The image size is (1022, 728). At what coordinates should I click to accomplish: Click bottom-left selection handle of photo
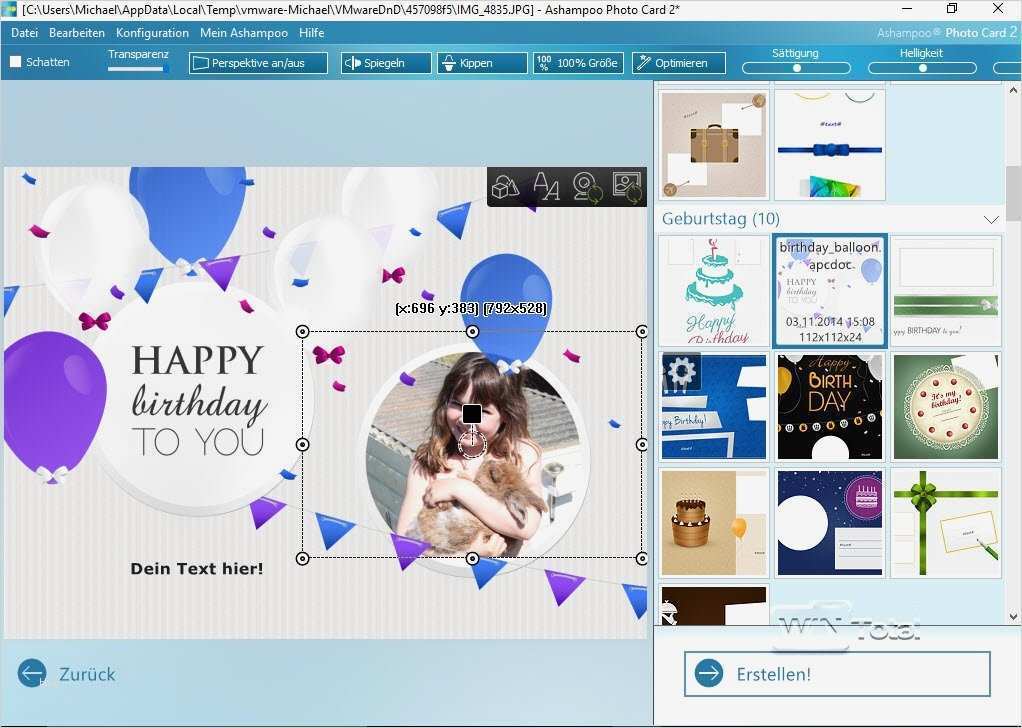click(302, 558)
